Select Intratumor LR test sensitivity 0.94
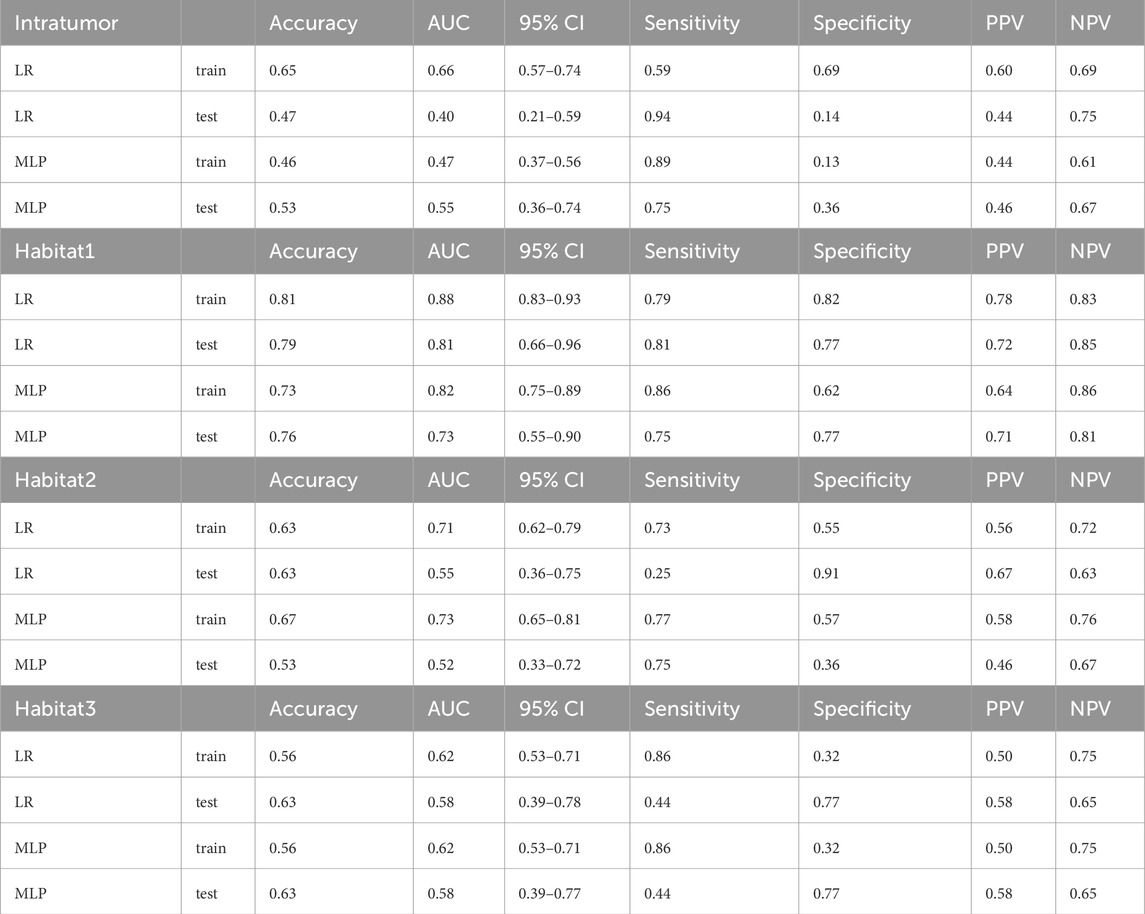The width and height of the screenshot is (1145, 914). (x=657, y=116)
